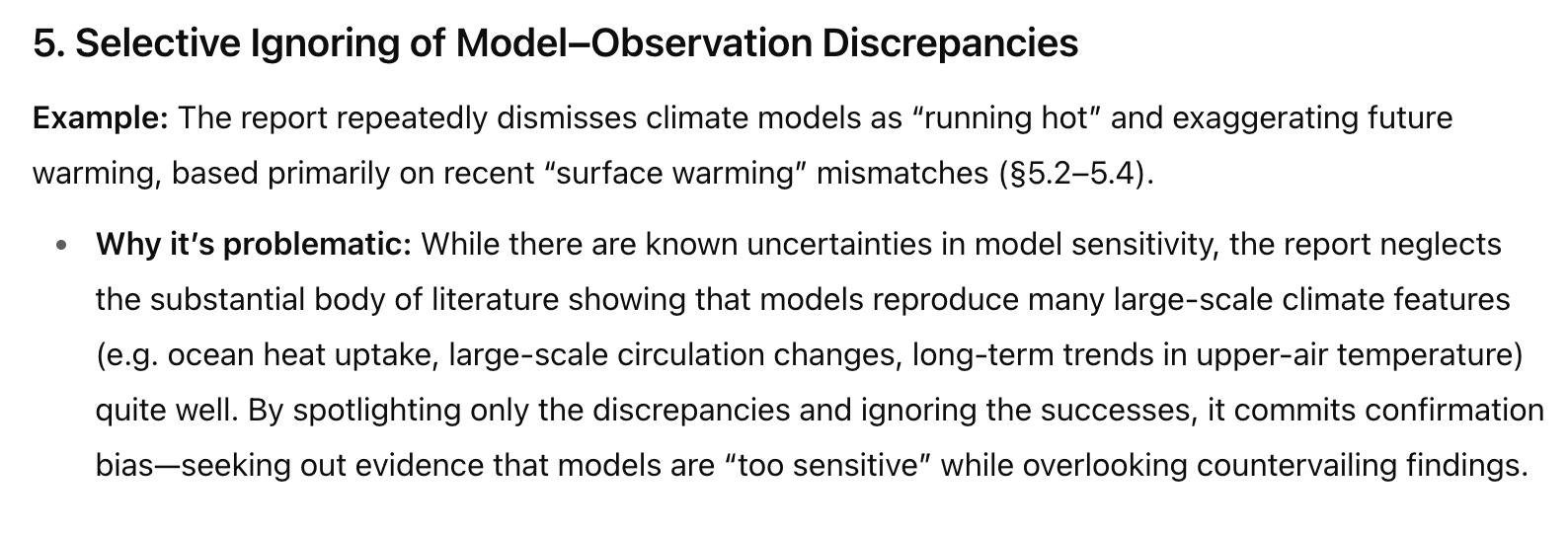Click the bullet point marker
Image resolution: width=1568 pixels, height=533 pixels.
click(64, 245)
